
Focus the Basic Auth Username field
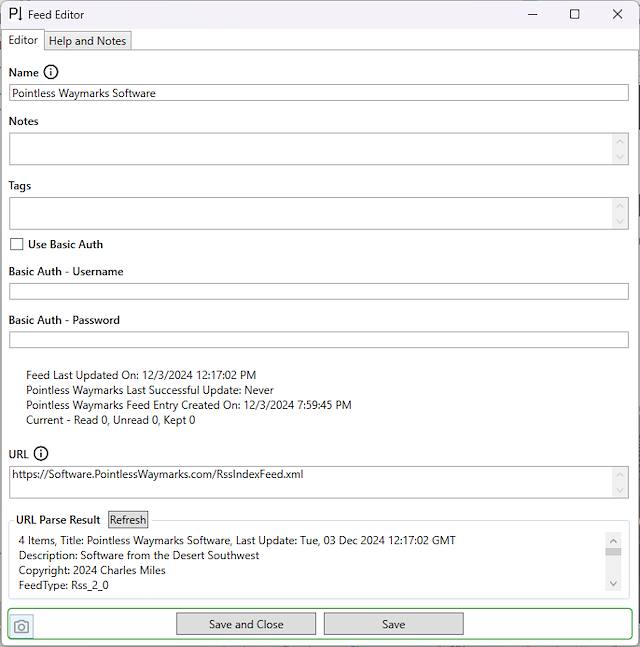(319, 291)
